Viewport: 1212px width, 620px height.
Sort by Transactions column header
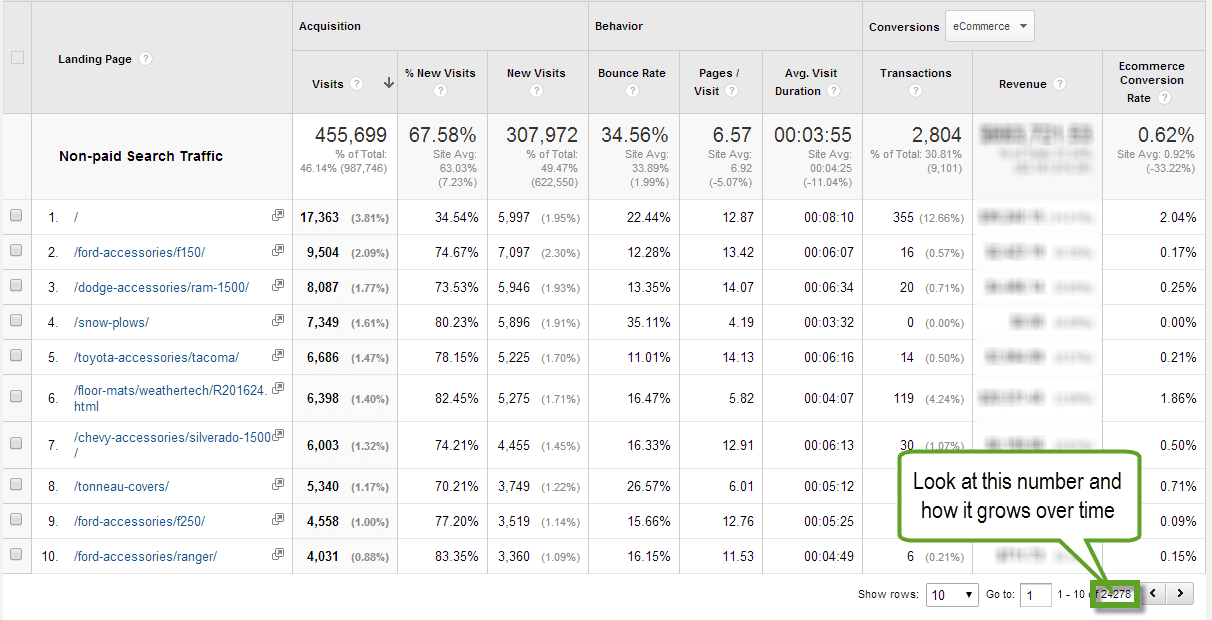point(915,73)
